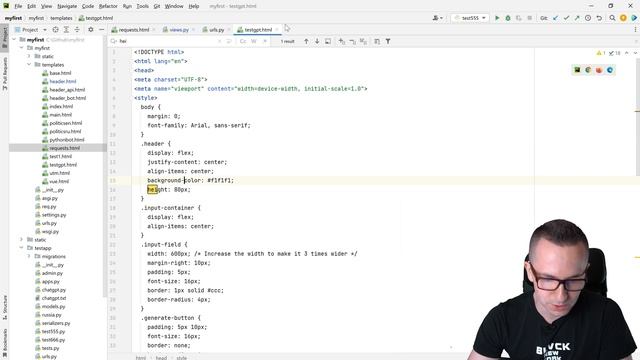Image resolution: width=640 pixels, height=360 pixels.
Task: Select settings.py in the project tree
Action: tap(53, 215)
